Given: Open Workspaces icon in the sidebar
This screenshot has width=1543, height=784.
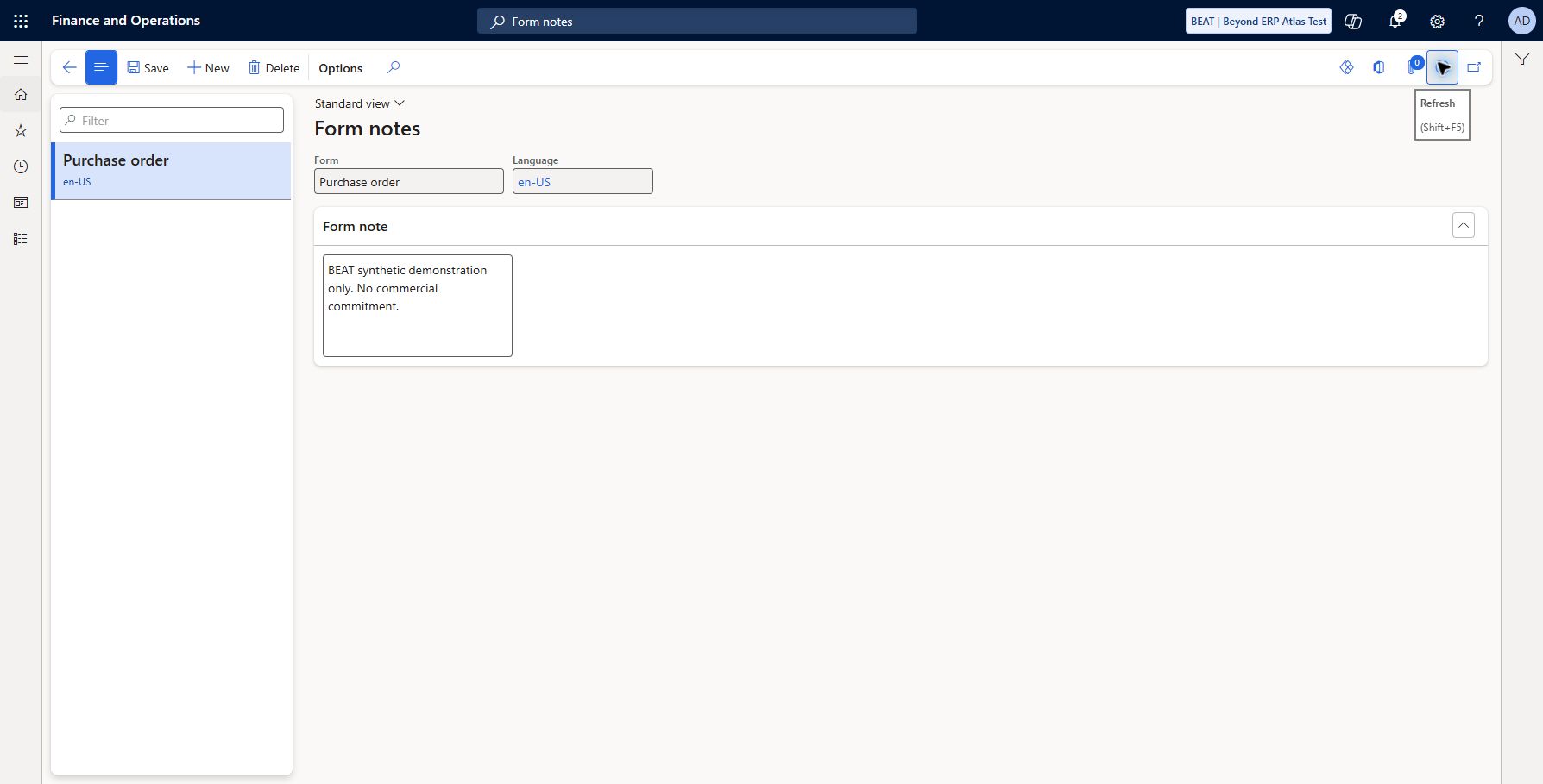Looking at the screenshot, I should tap(21, 203).
